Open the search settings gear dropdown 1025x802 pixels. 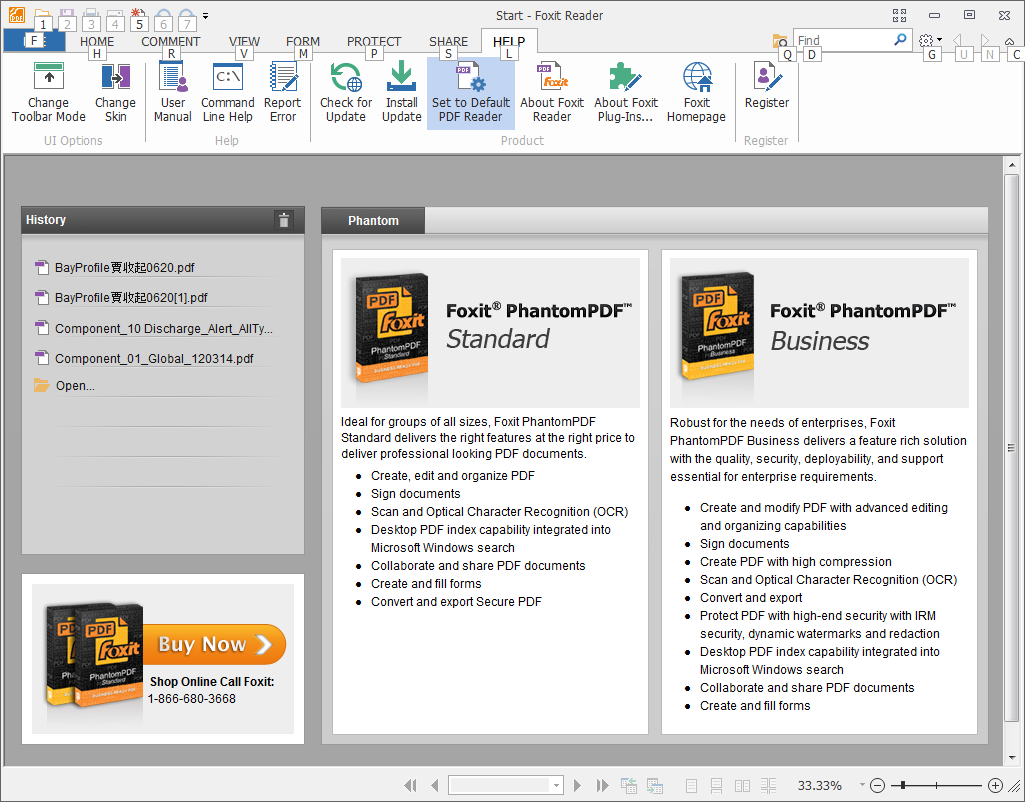tap(930, 41)
